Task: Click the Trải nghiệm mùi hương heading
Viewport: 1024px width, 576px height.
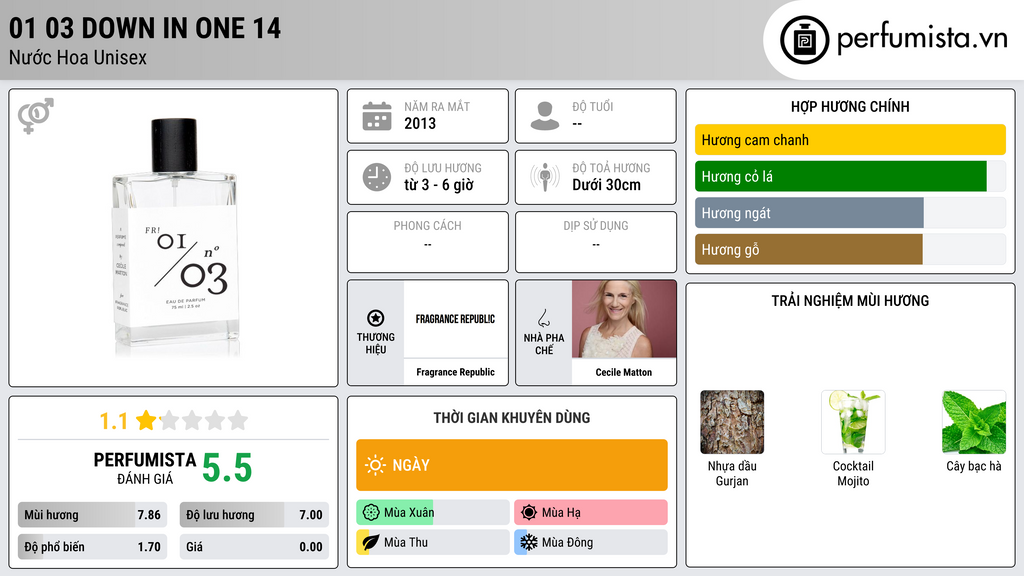Action: coord(850,300)
